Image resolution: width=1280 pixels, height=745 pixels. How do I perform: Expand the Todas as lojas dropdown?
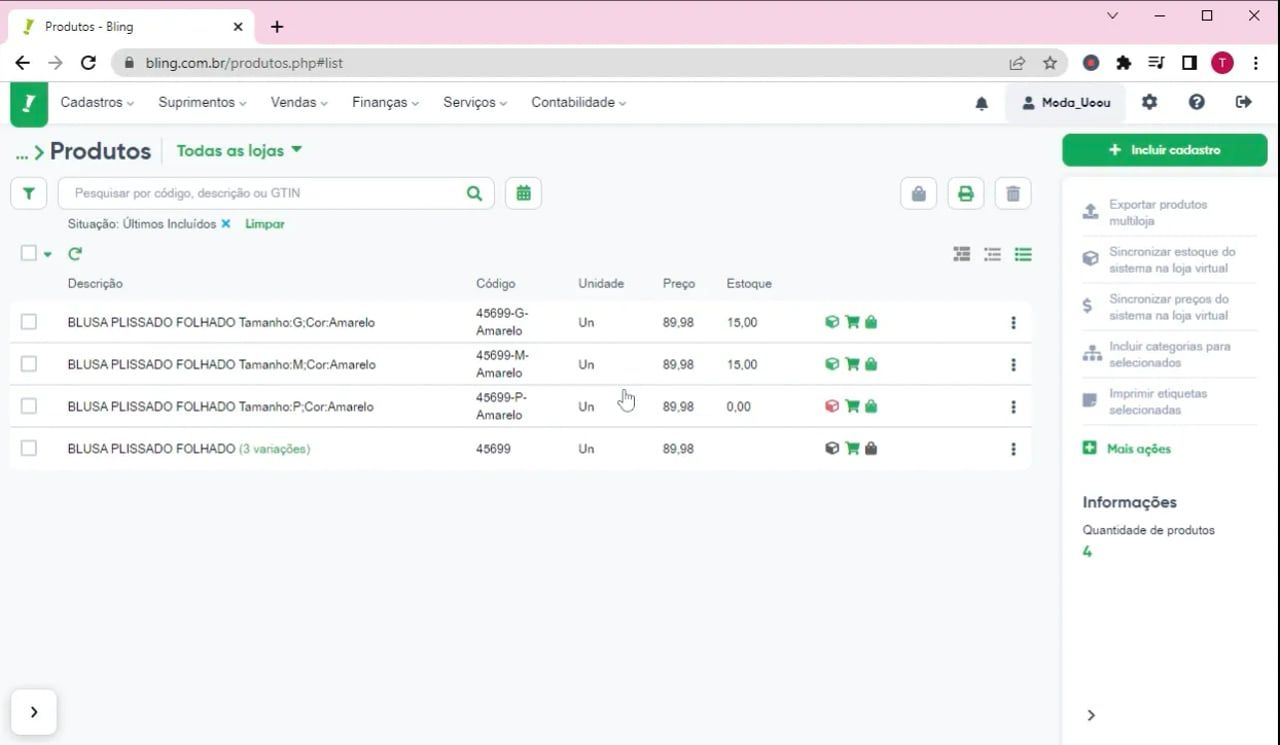point(239,151)
